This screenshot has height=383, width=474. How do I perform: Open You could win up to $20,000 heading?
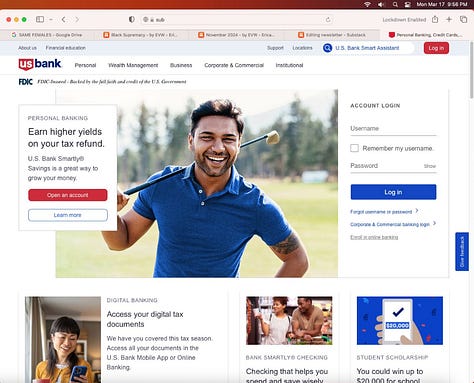tap(390, 376)
